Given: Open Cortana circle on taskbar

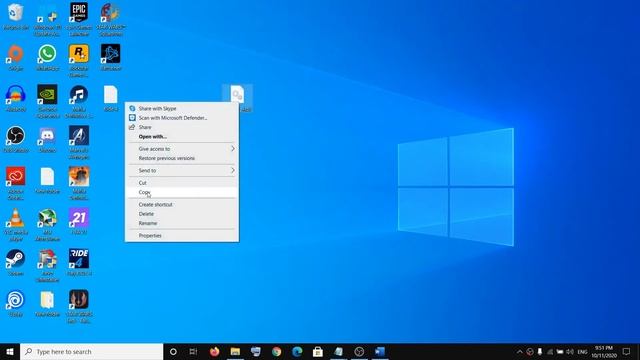Looking at the screenshot, I should click(173, 351).
